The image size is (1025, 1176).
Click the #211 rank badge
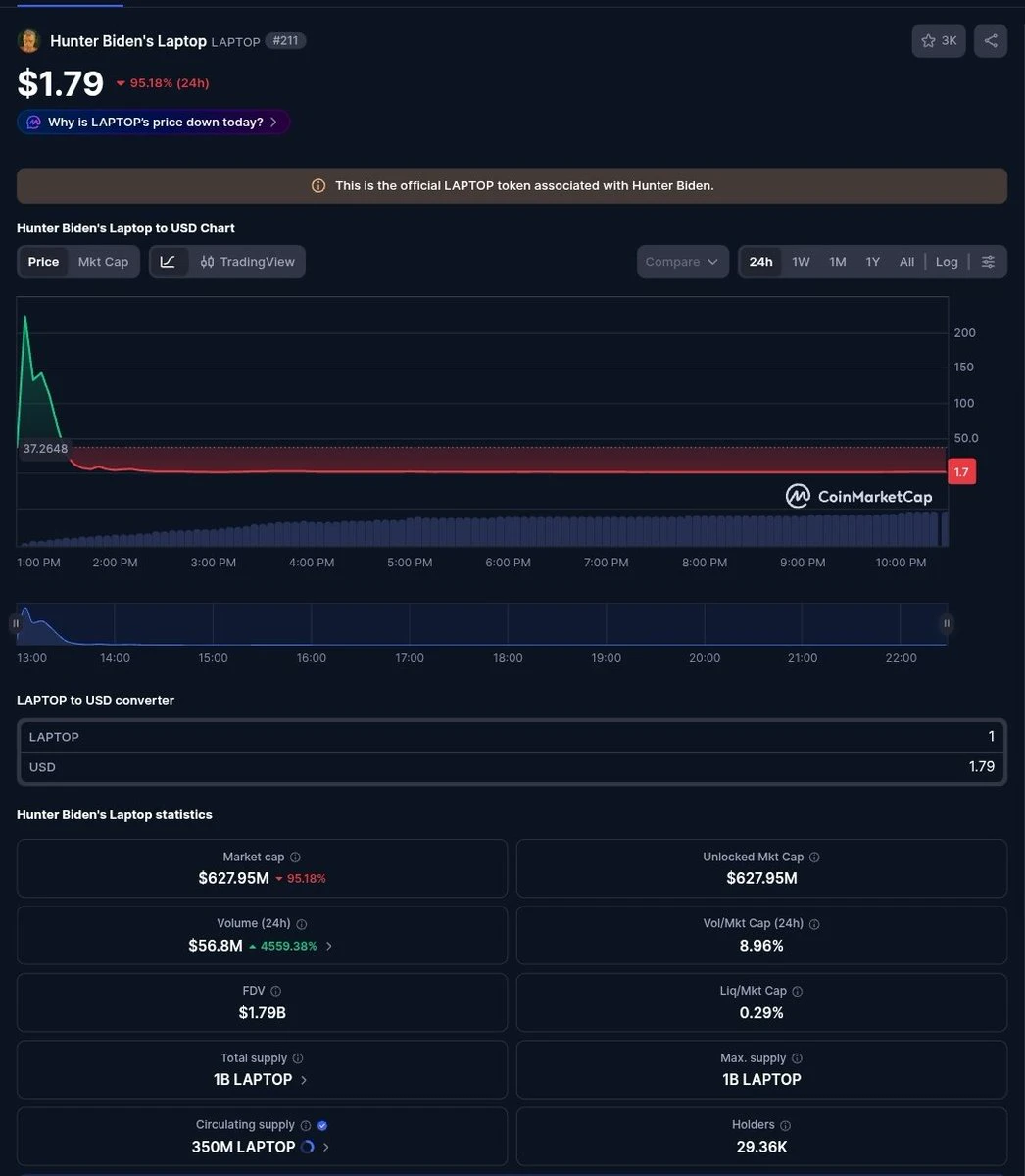point(285,41)
